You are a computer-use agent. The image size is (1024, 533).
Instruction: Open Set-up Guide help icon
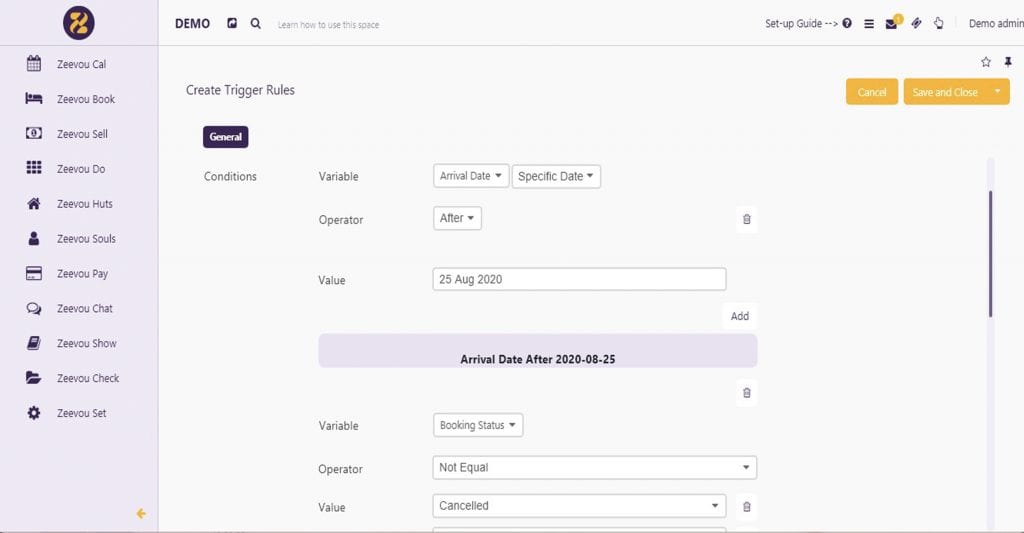point(847,24)
